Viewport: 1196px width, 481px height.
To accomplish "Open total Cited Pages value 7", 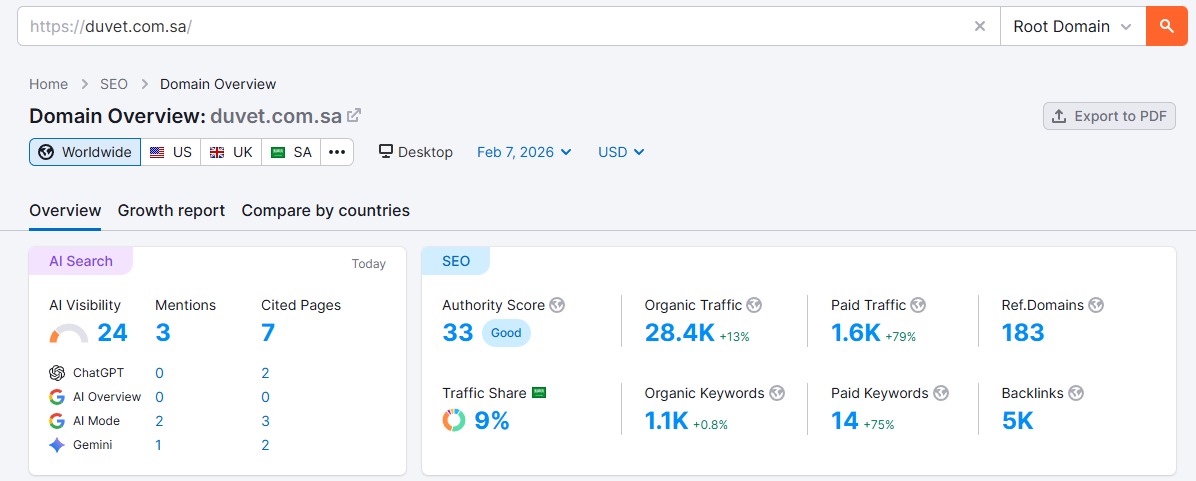I will [x=268, y=332].
